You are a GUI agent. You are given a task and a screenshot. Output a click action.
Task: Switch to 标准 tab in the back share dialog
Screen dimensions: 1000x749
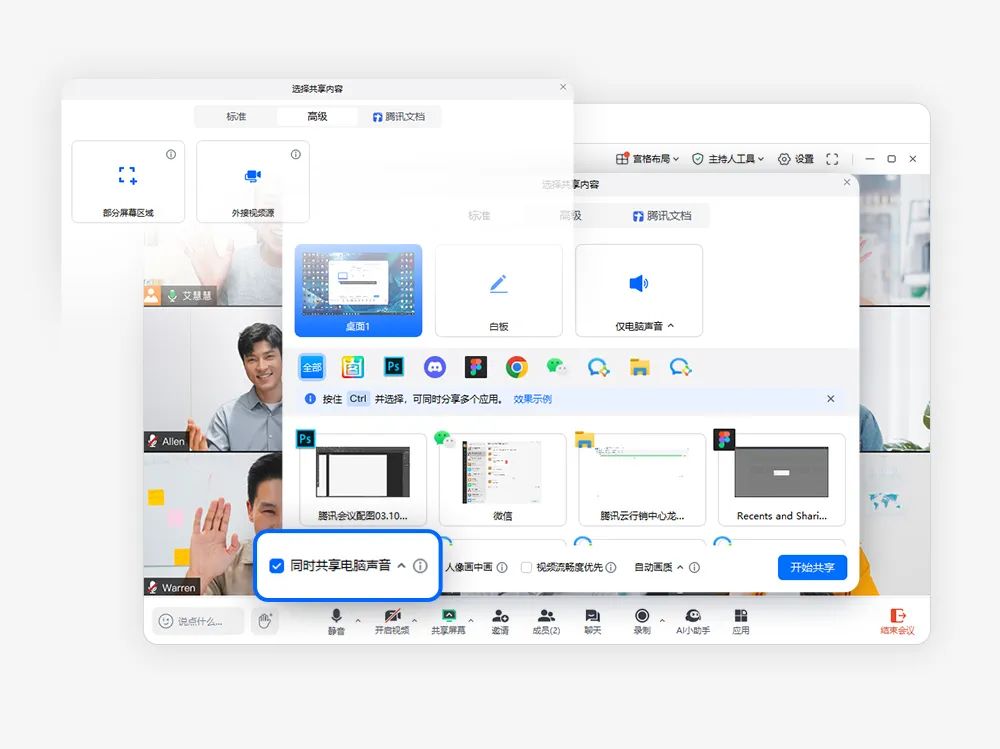236,117
